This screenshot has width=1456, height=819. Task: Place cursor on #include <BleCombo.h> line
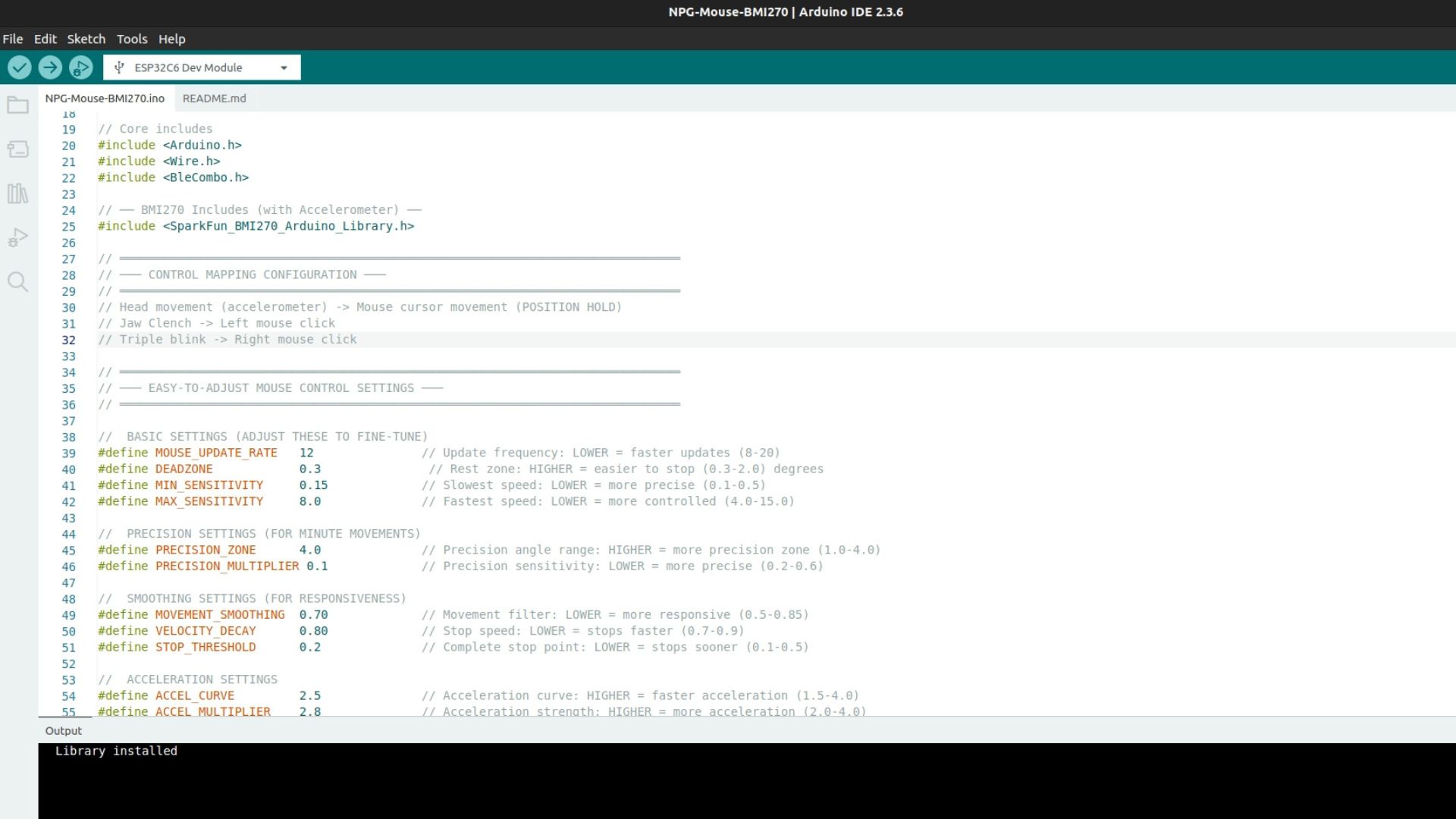(x=174, y=177)
